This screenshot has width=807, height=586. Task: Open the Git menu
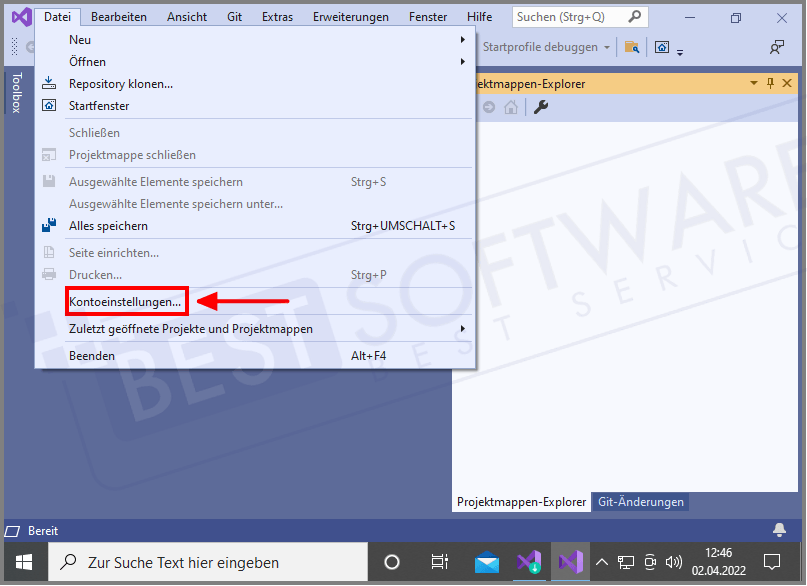(234, 16)
